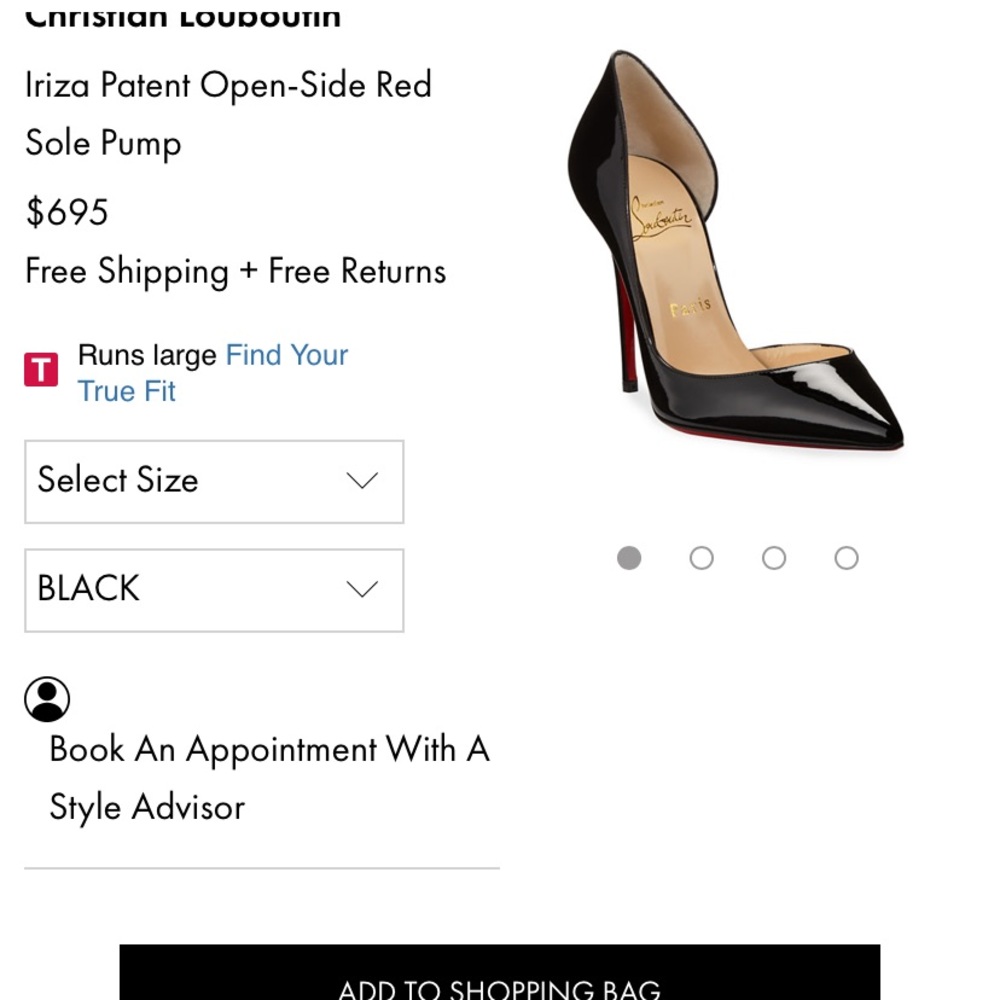The width and height of the screenshot is (1000, 1000).
Task: Select the third image carousel dot
Action: [773, 557]
